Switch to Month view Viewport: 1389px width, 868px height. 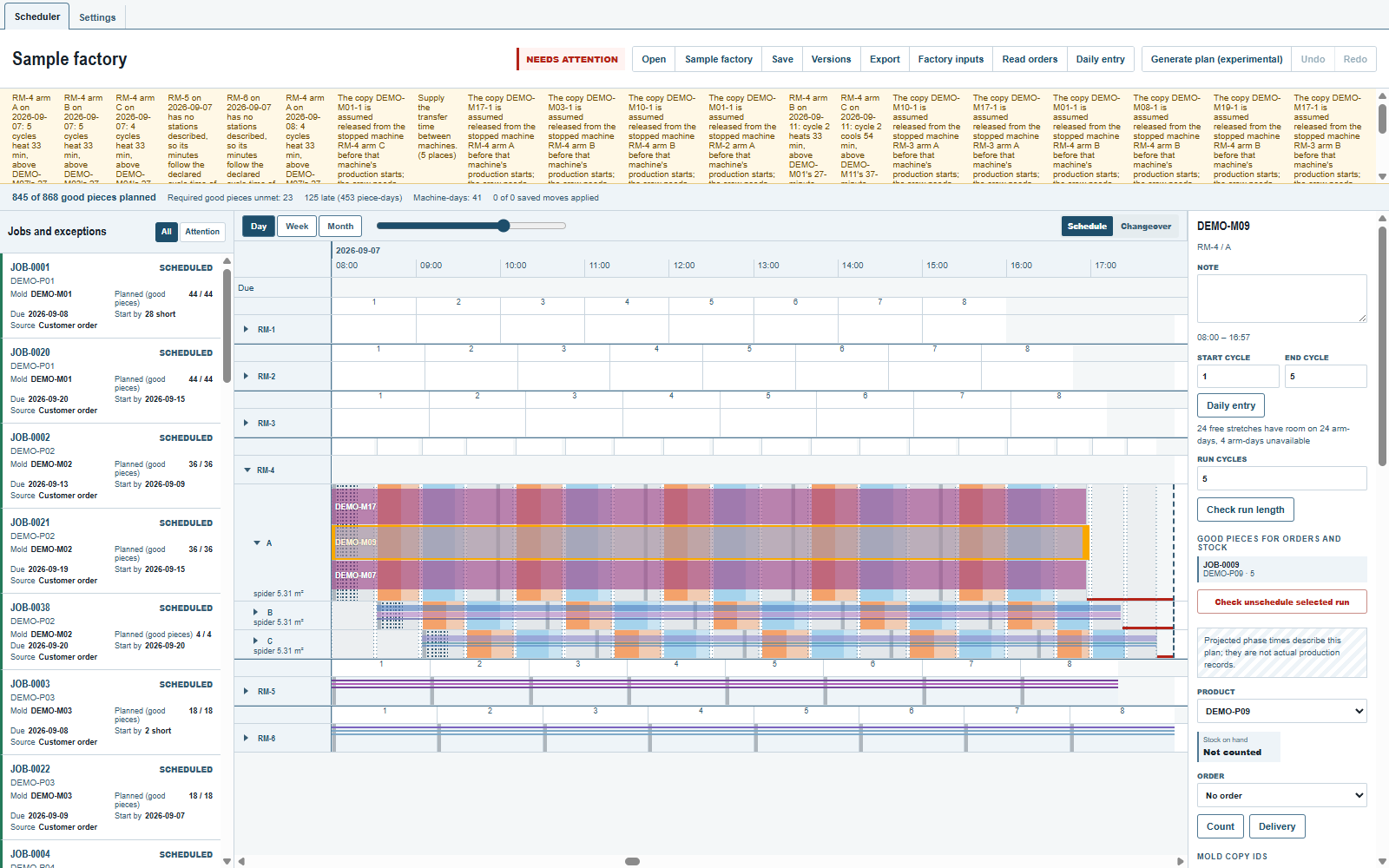pos(340,227)
